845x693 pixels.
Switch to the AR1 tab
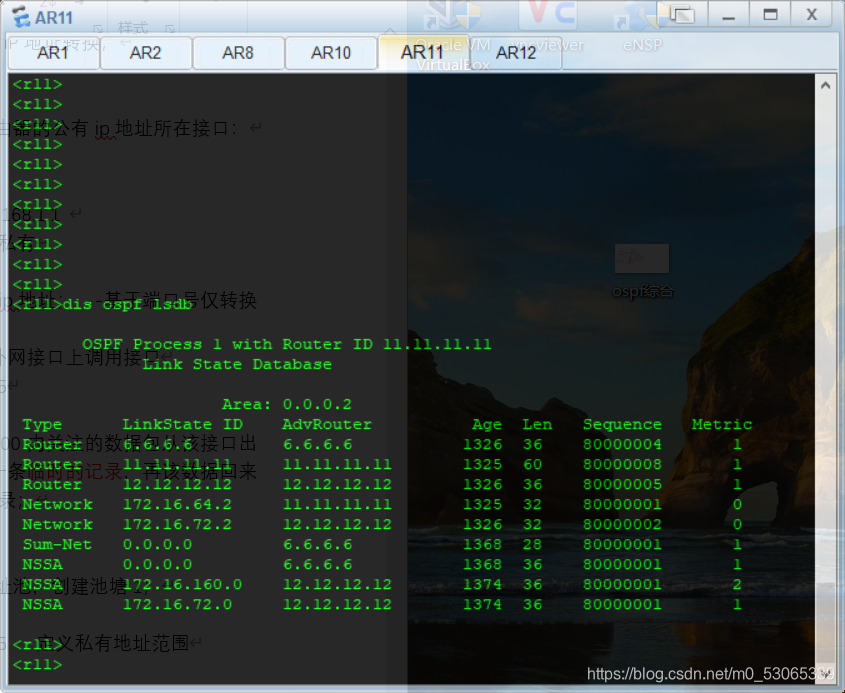pyautogui.click(x=53, y=53)
